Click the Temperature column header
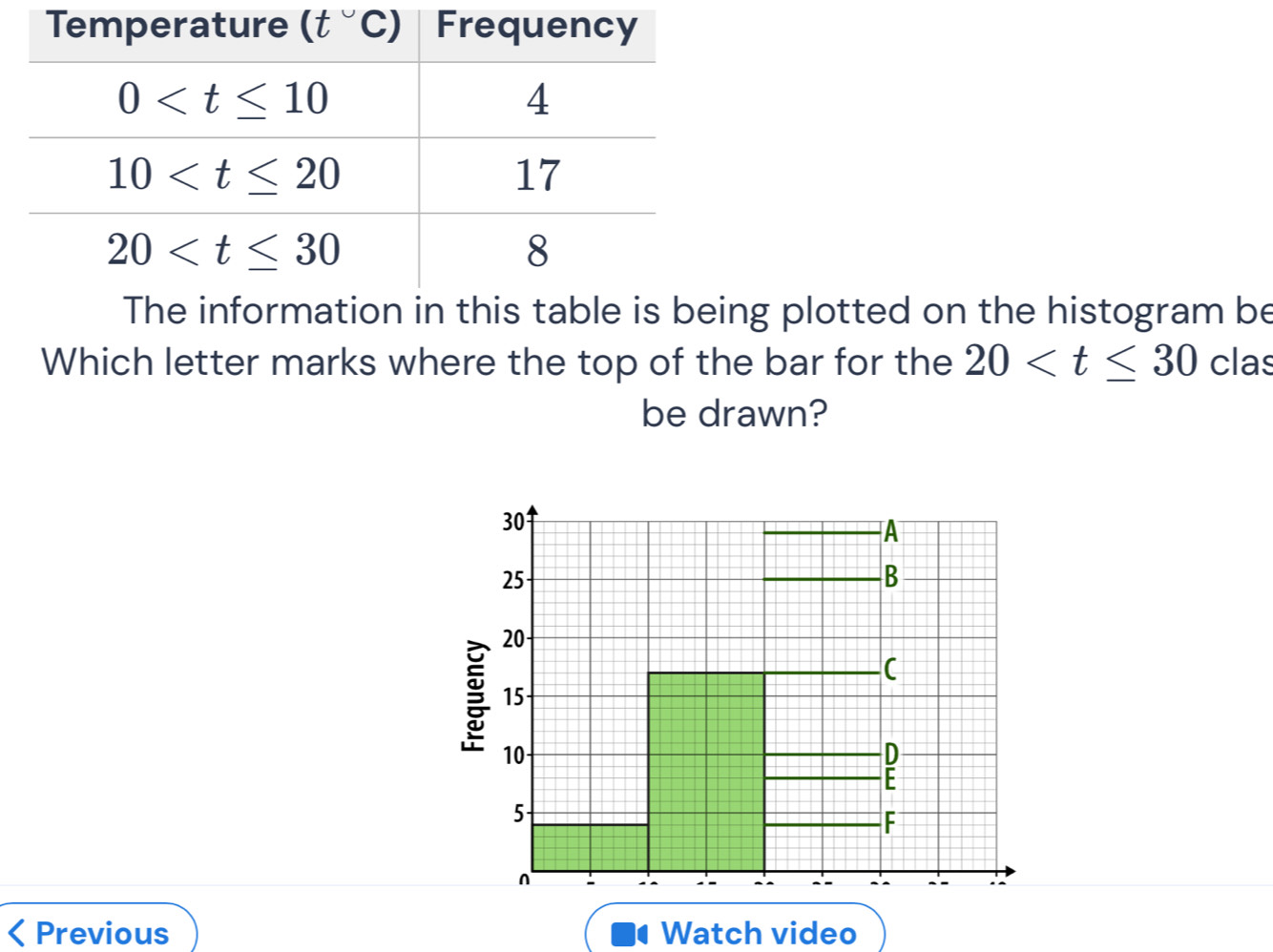Image resolution: width=1273 pixels, height=952 pixels. pos(223,26)
